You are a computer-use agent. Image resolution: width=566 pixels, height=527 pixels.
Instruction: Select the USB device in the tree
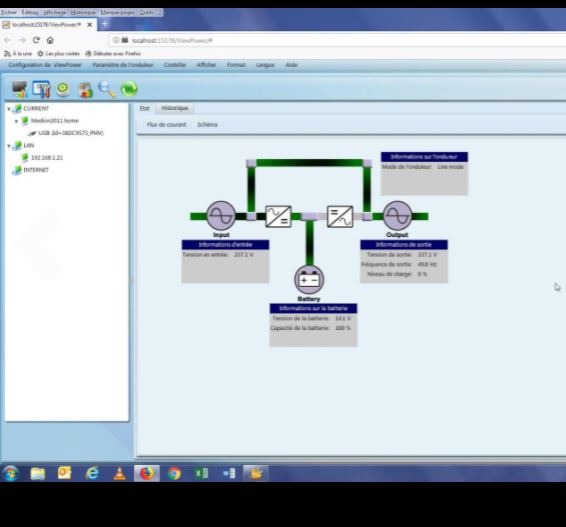[x=71, y=133]
